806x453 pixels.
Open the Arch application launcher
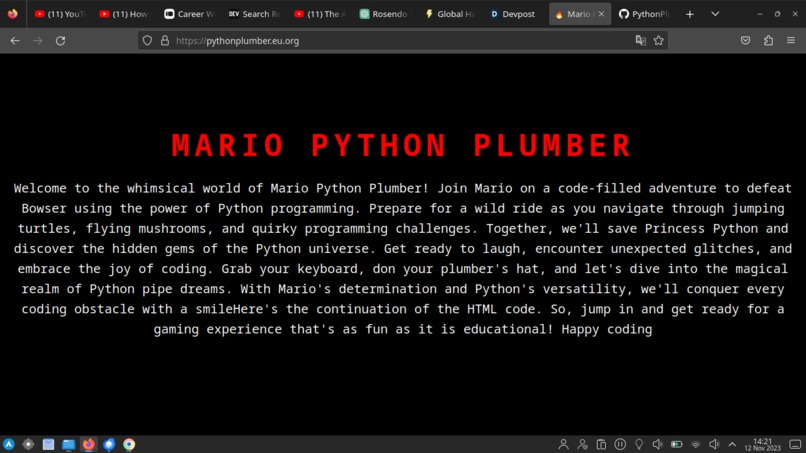click(9, 444)
